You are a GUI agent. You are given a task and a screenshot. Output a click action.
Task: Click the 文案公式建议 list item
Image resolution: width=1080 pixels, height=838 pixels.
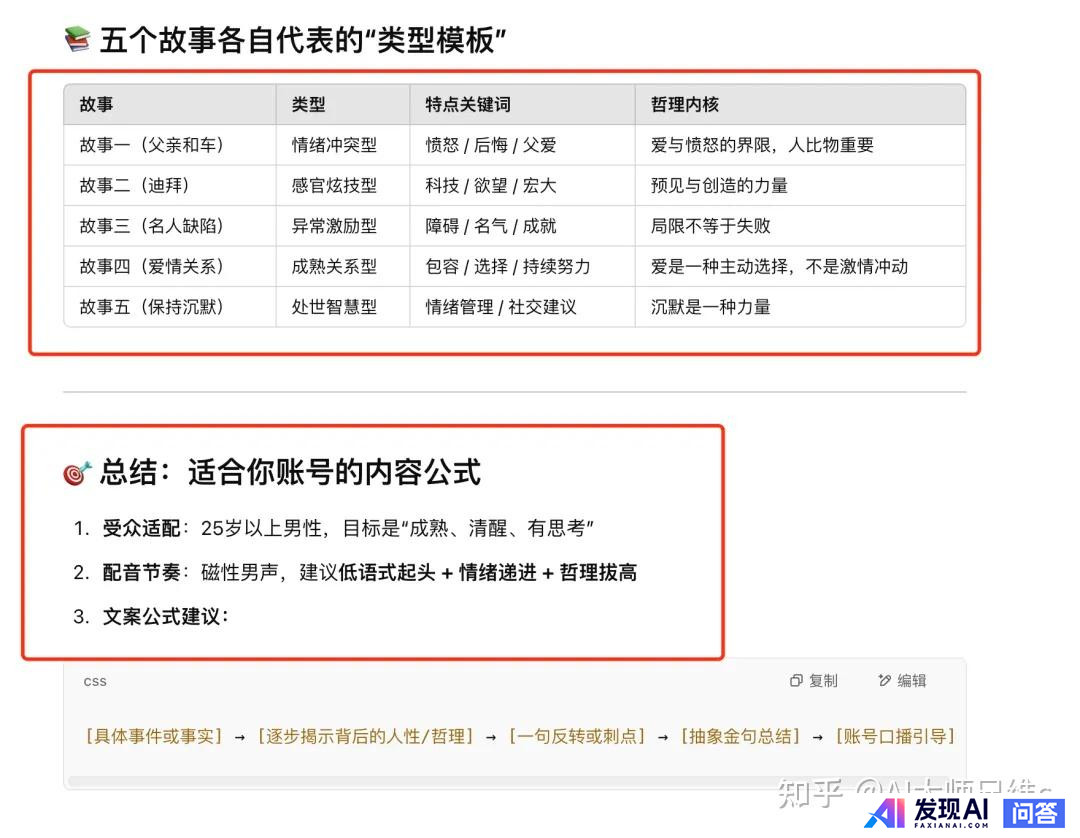pos(166,616)
